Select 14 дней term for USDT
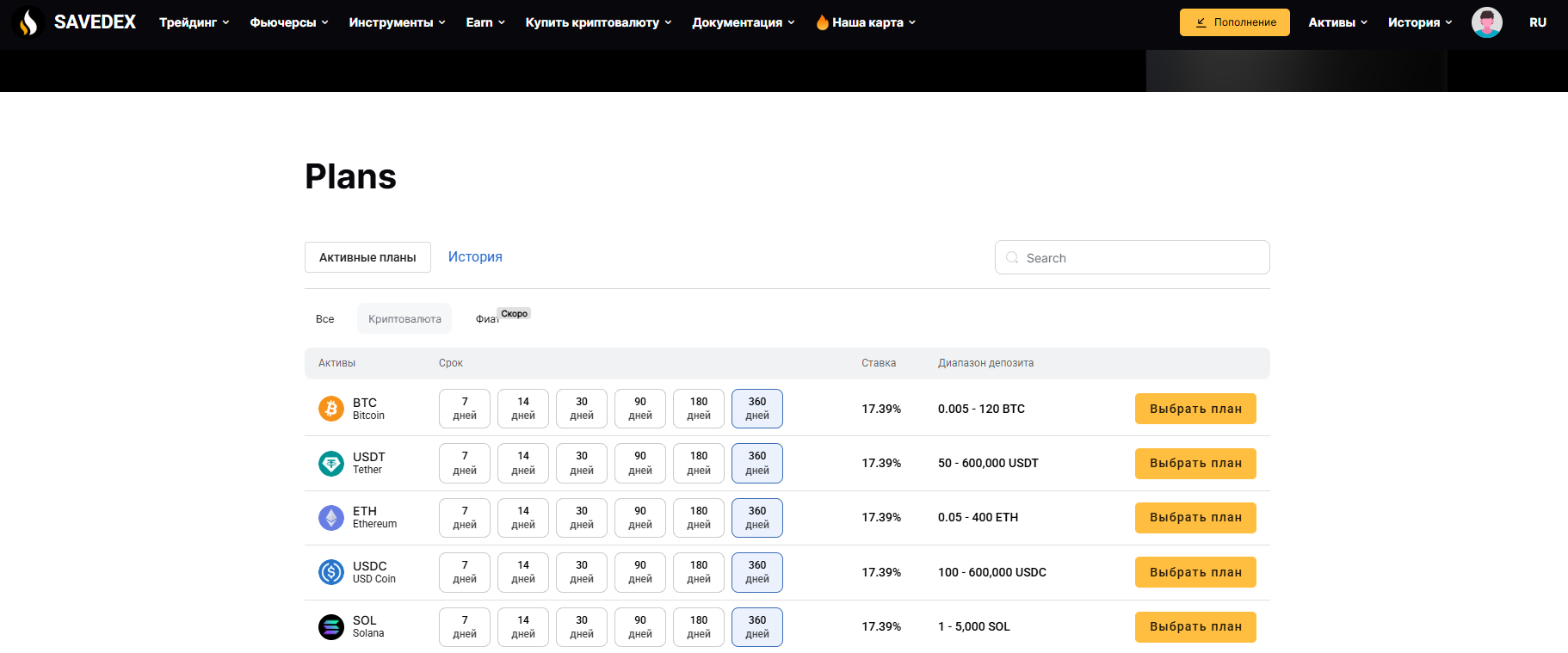The width and height of the screenshot is (1568, 653). [523, 463]
